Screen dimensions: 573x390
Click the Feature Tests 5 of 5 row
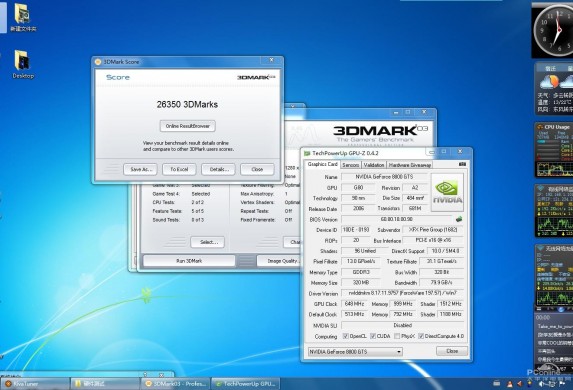(x=178, y=211)
